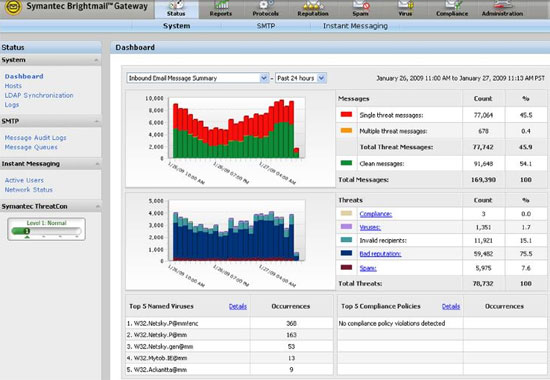Click the date range text January 26, 2009

(460, 78)
